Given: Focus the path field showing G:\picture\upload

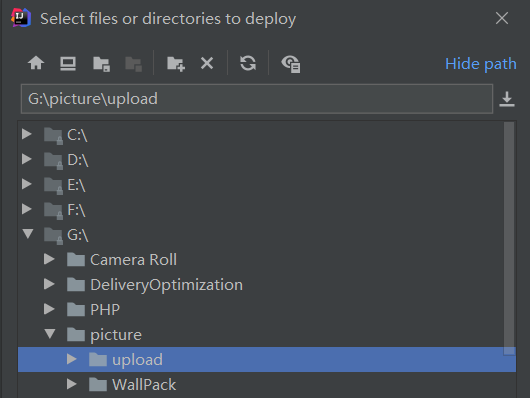Looking at the screenshot, I should pyautogui.click(x=257, y=99).
